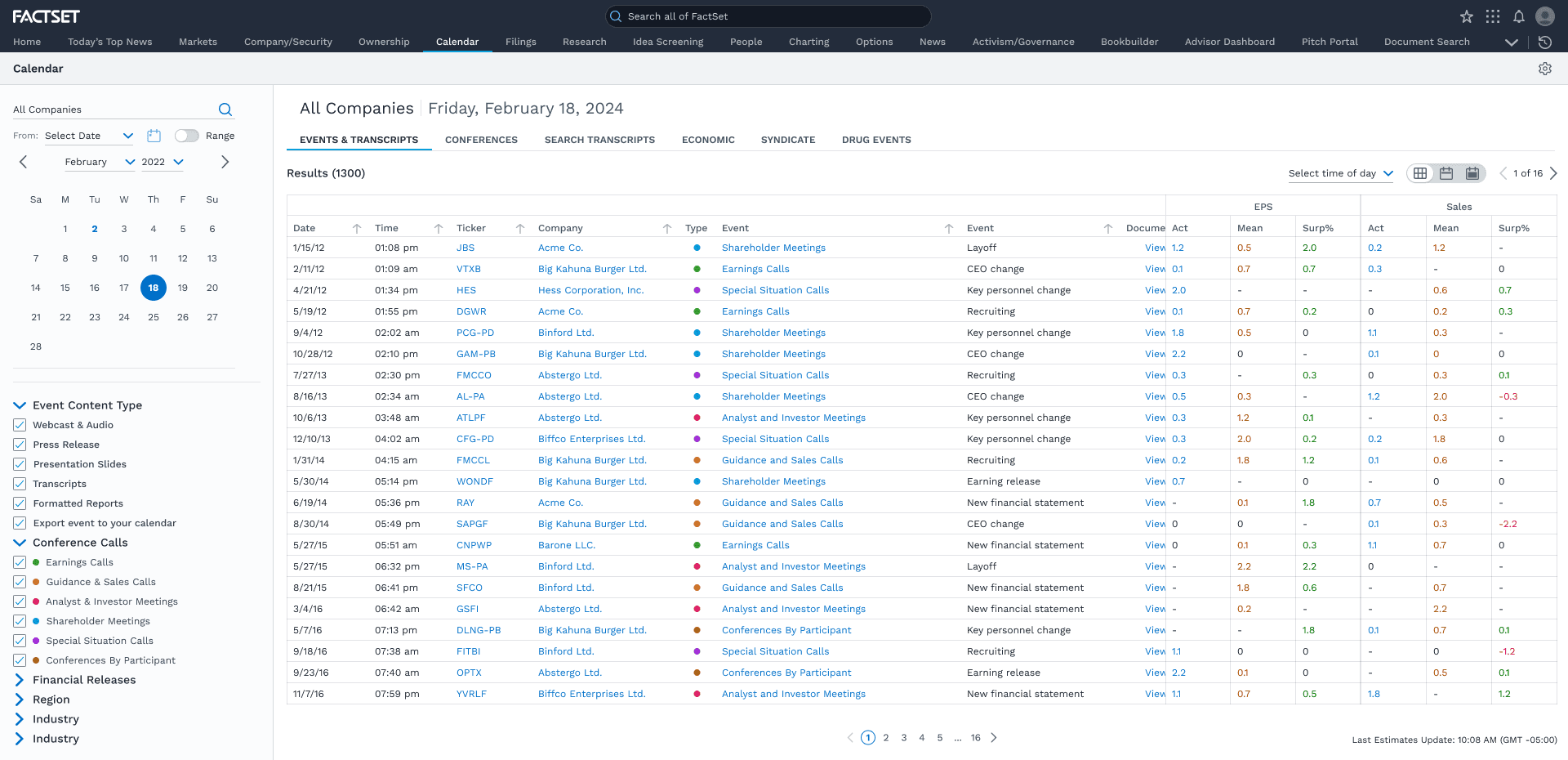The height and width of the screenshot is (760, 1568).
Task: Go to next results page beside '1 of 16'
Action: click(1553, 173)
